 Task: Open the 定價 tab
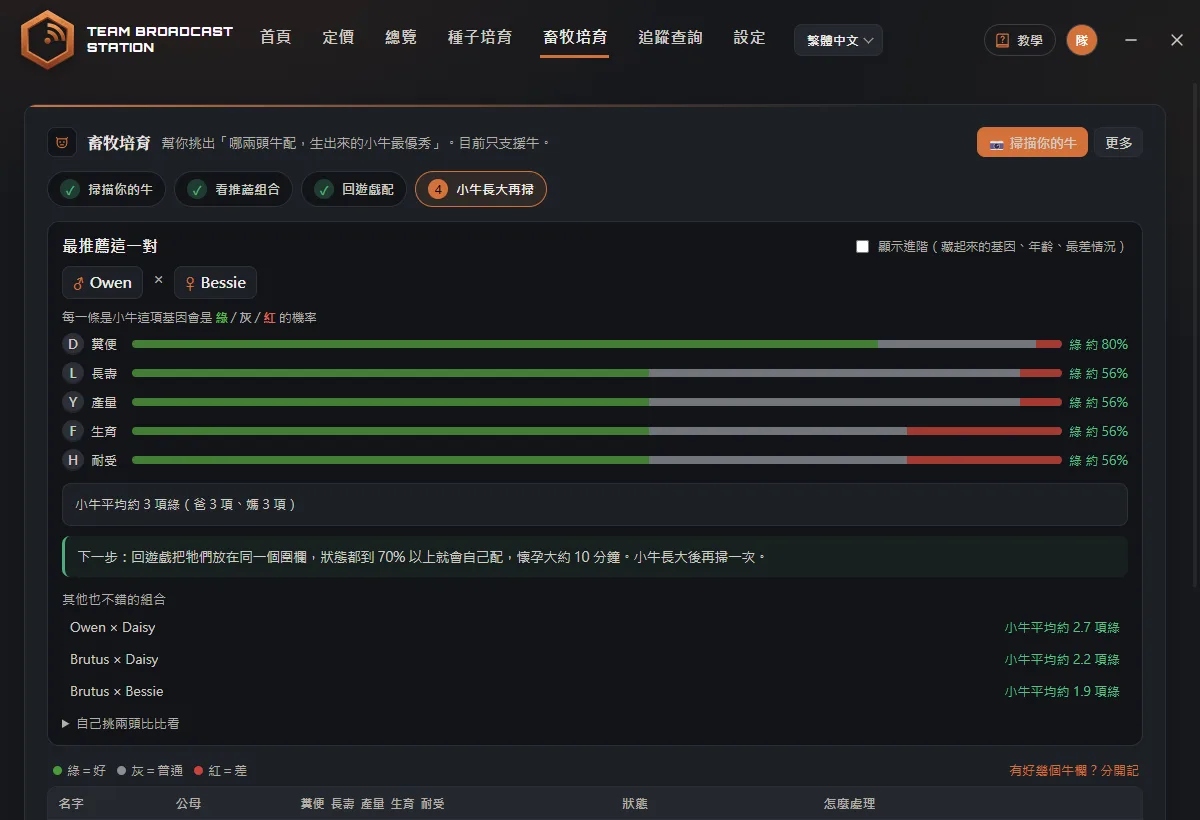pos(338,38)
